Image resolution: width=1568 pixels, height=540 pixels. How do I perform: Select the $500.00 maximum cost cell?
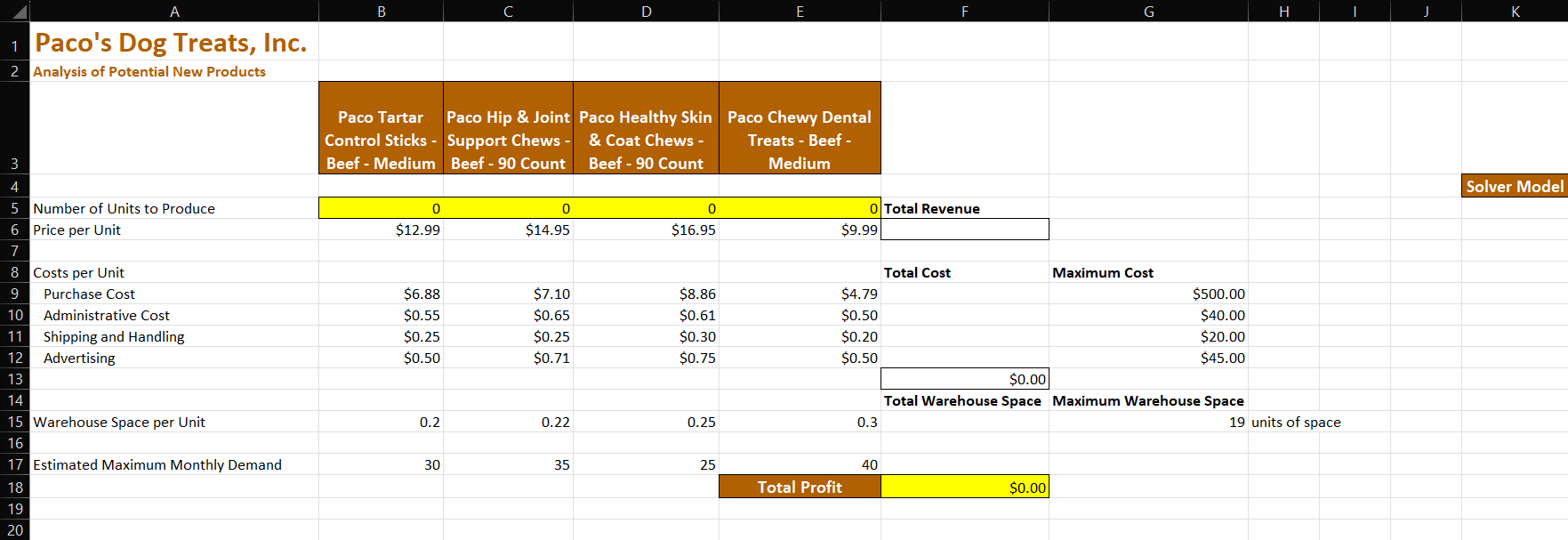point(1148,294)
